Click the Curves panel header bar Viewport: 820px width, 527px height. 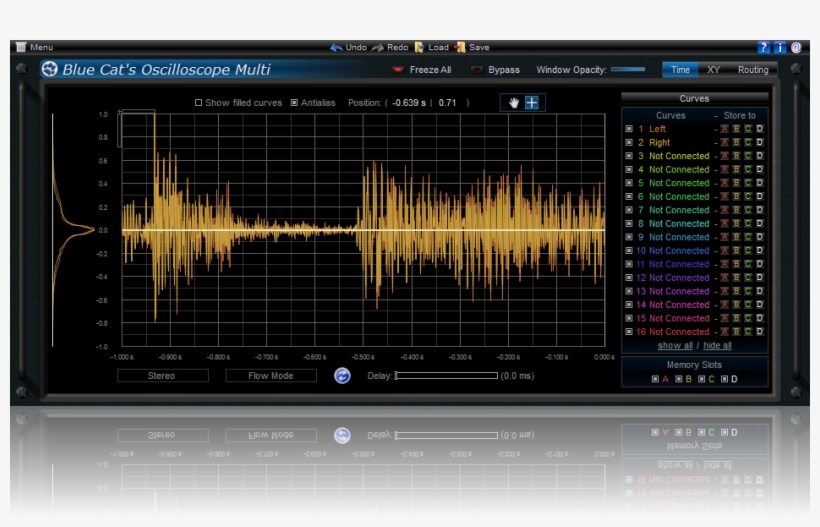(694, 98)
